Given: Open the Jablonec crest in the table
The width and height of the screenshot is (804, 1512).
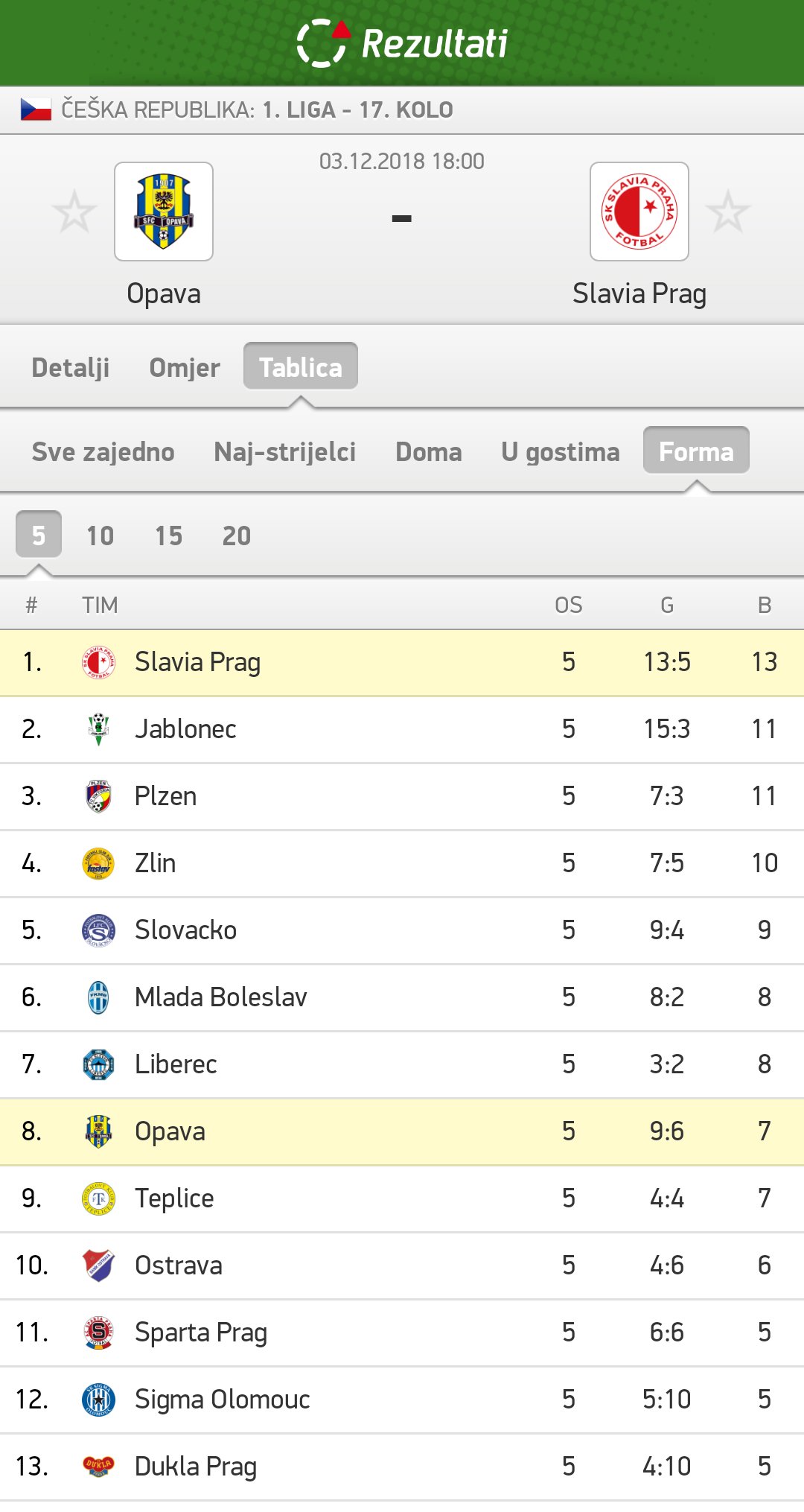Looking at the screenshot, I should (98, 729).
